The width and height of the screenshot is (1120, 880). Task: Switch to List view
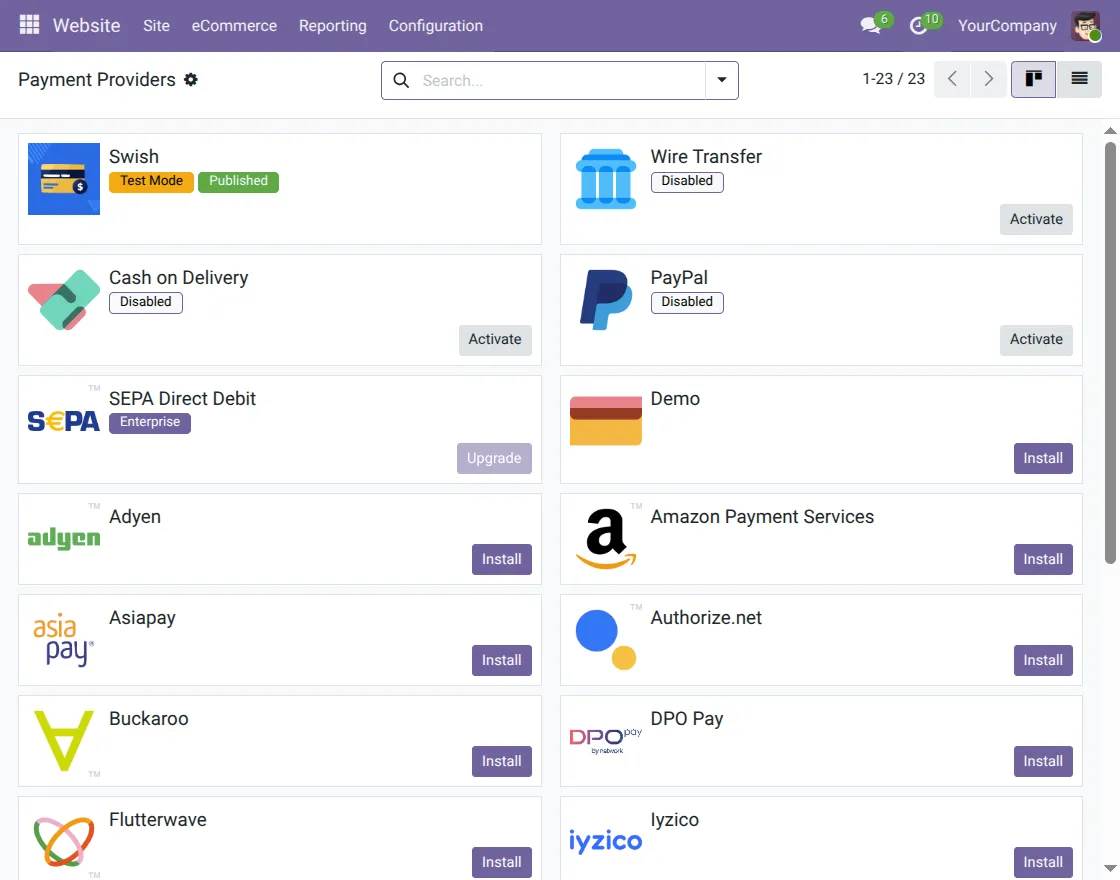(x=1079, y=79)
